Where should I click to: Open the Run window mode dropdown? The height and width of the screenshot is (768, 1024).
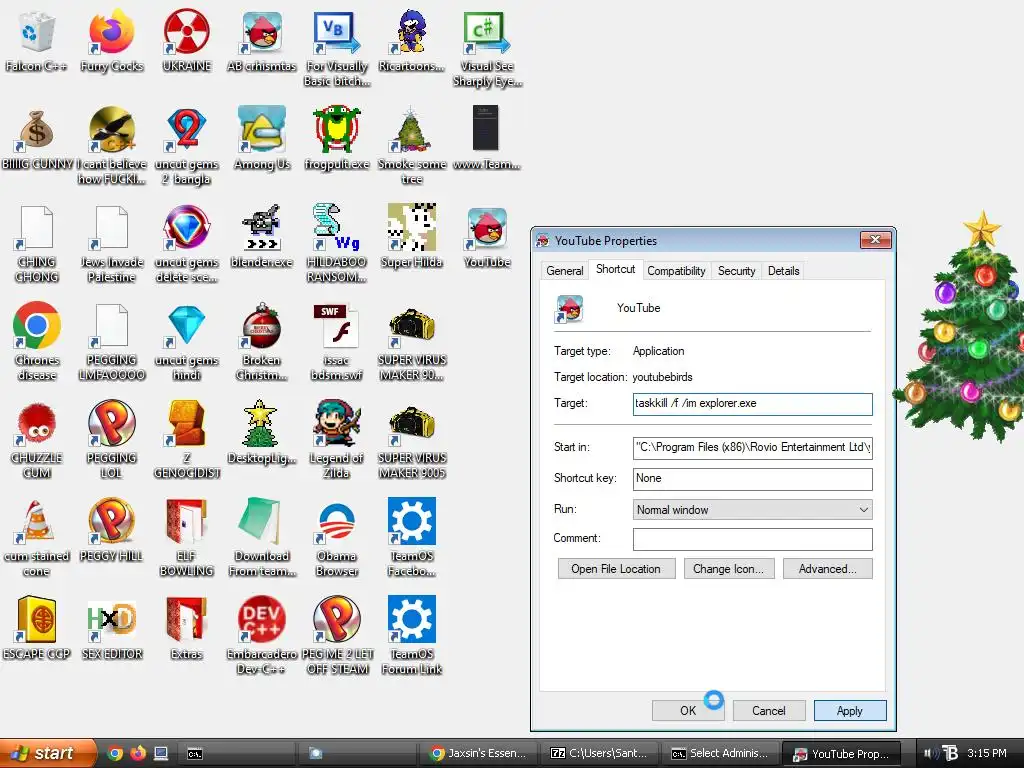[x=752, y=509]
